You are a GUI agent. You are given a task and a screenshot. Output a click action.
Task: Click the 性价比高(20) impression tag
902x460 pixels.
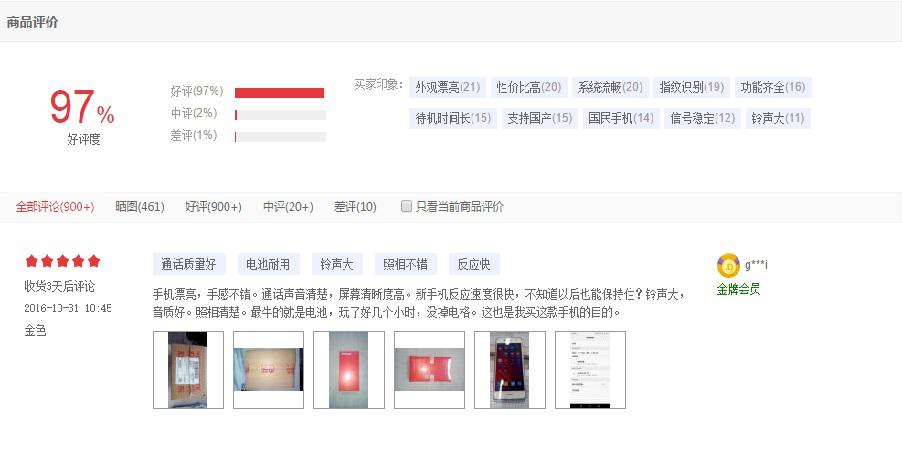529,87
